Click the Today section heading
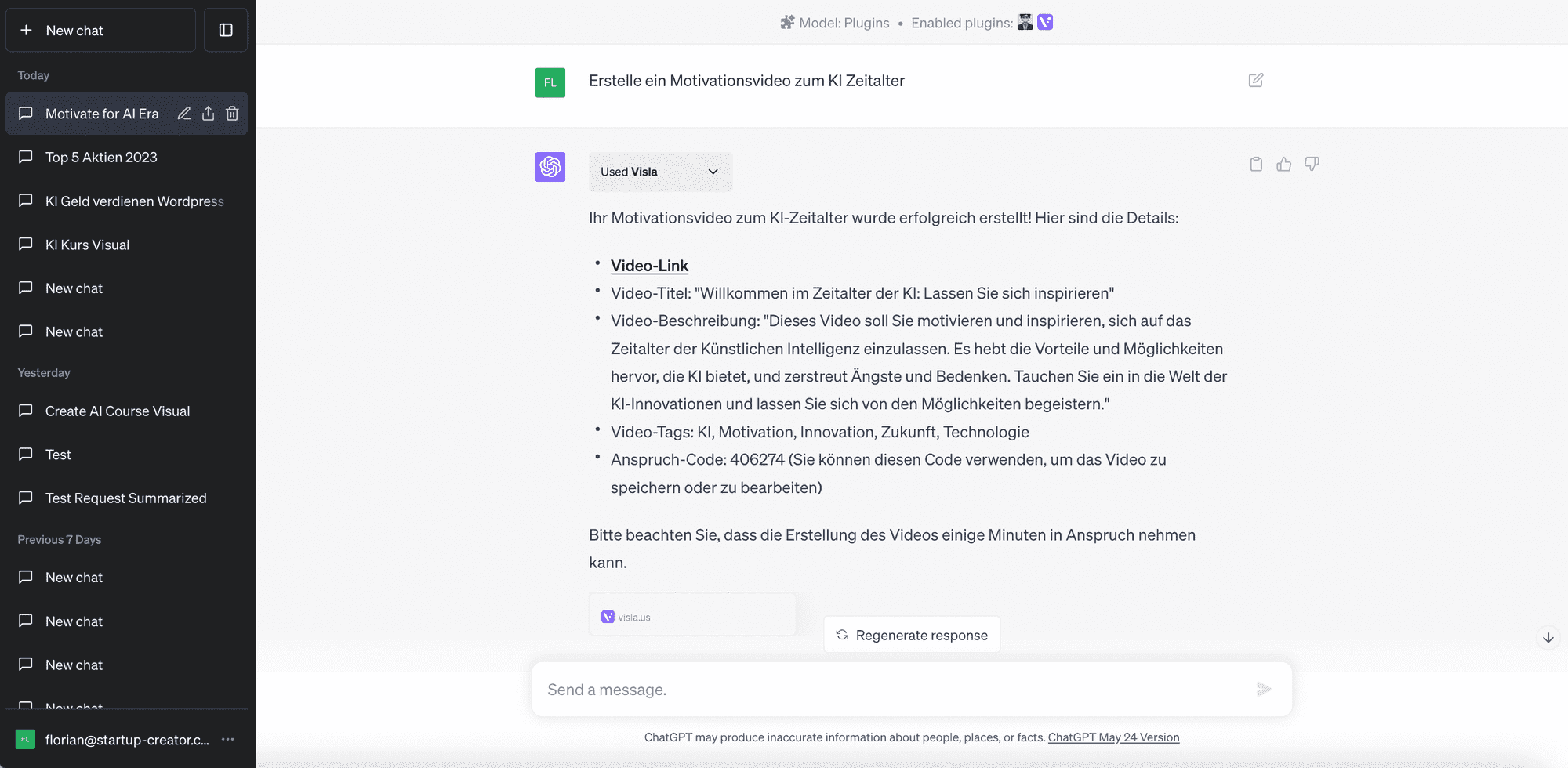 (x=34, y=75)
